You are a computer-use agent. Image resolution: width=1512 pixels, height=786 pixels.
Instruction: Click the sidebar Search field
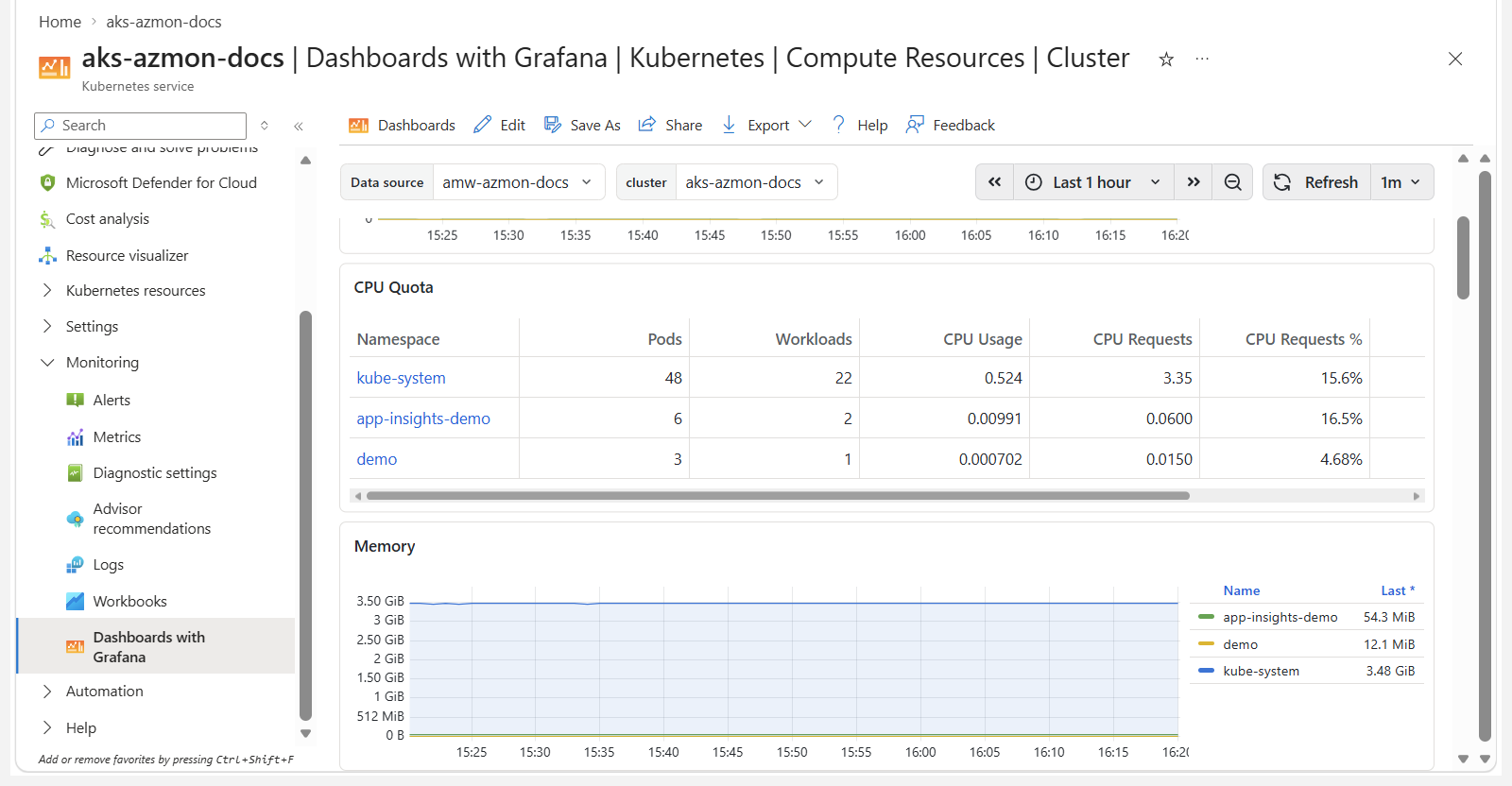[140, 126]
